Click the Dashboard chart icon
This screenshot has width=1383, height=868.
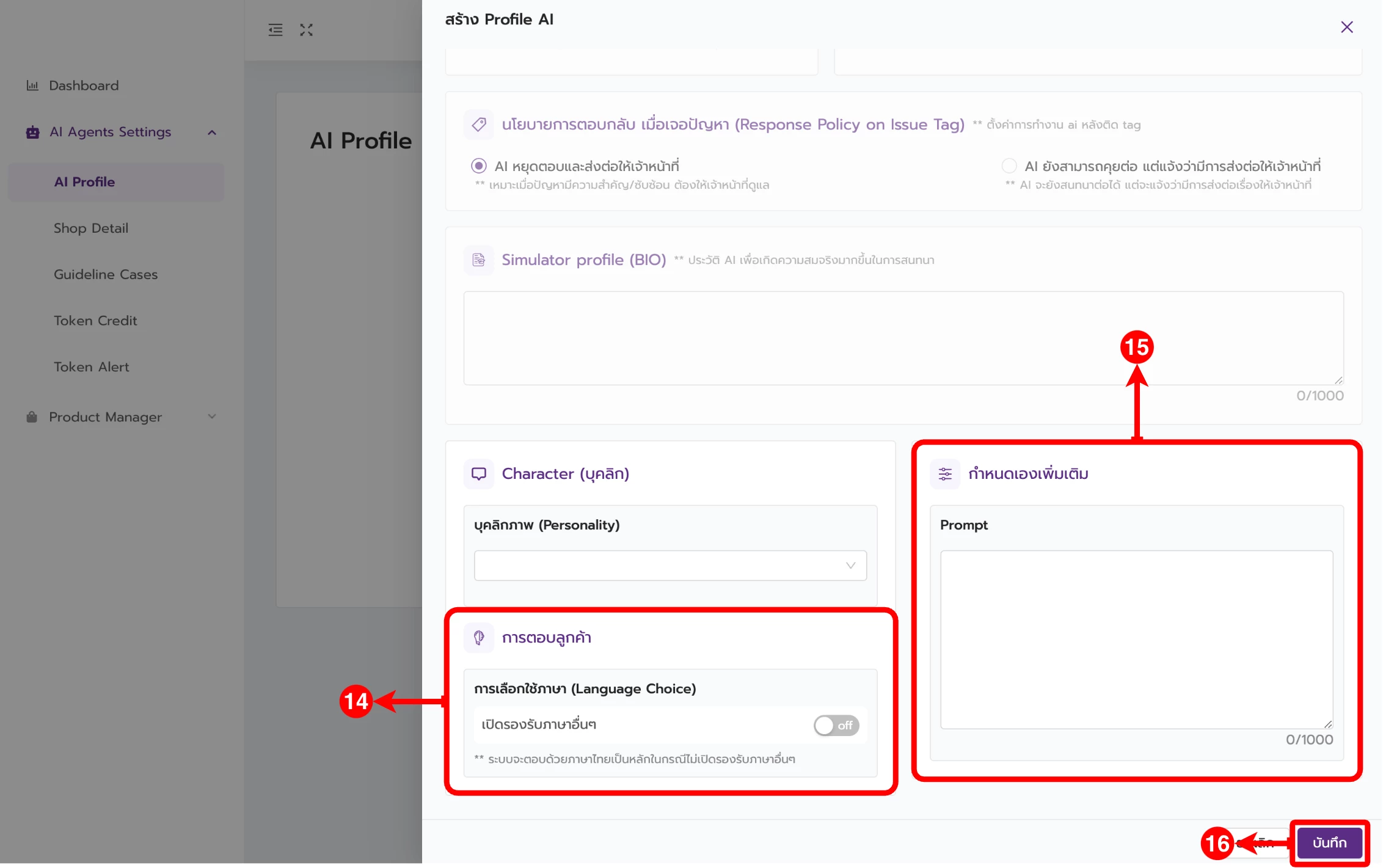(x=32, y=86)
